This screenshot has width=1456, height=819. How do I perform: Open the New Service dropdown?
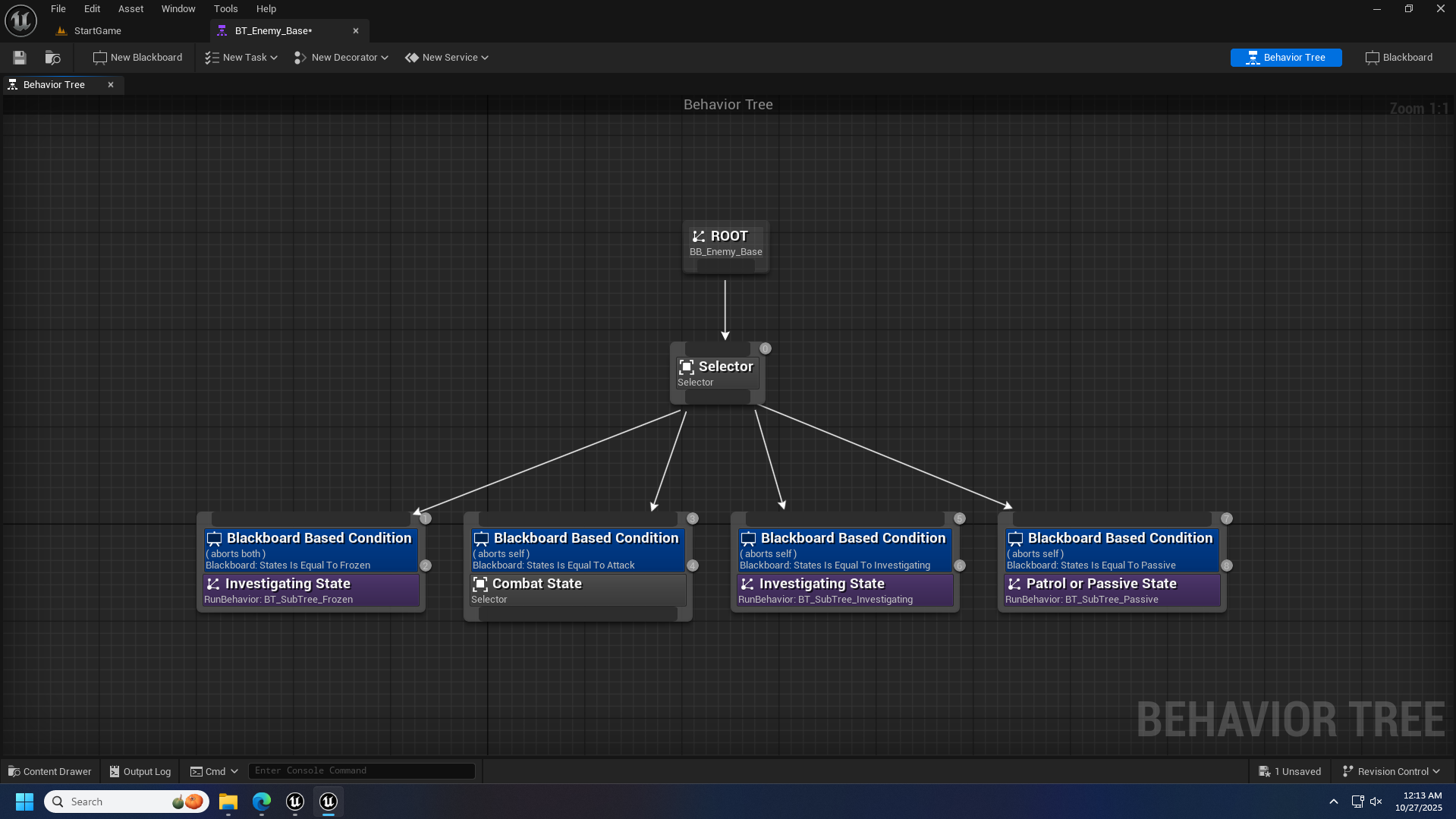pyautogui.click(x=447, y=58)
